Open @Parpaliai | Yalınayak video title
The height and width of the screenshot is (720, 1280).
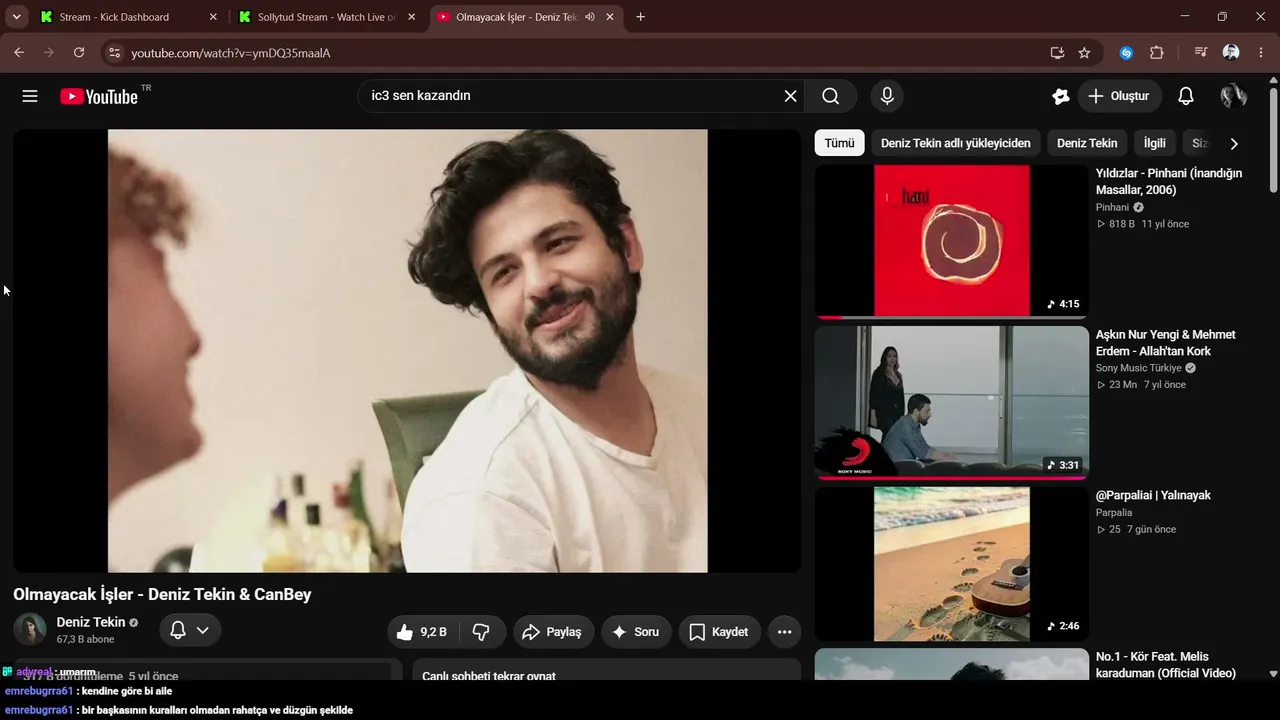click(1153, 495)
